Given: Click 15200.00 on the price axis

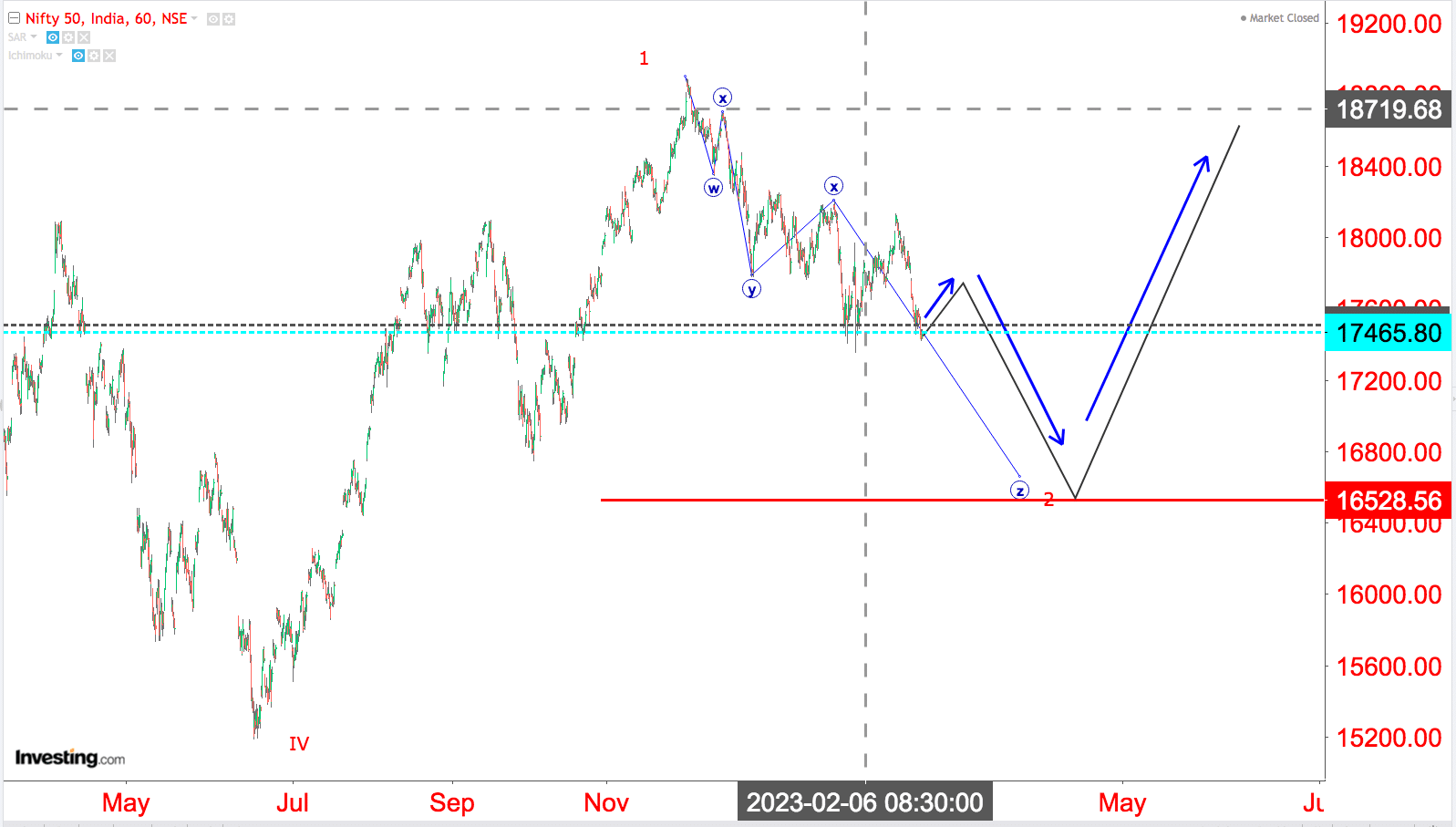Looking at the screenshot, I should point(1389,738).
